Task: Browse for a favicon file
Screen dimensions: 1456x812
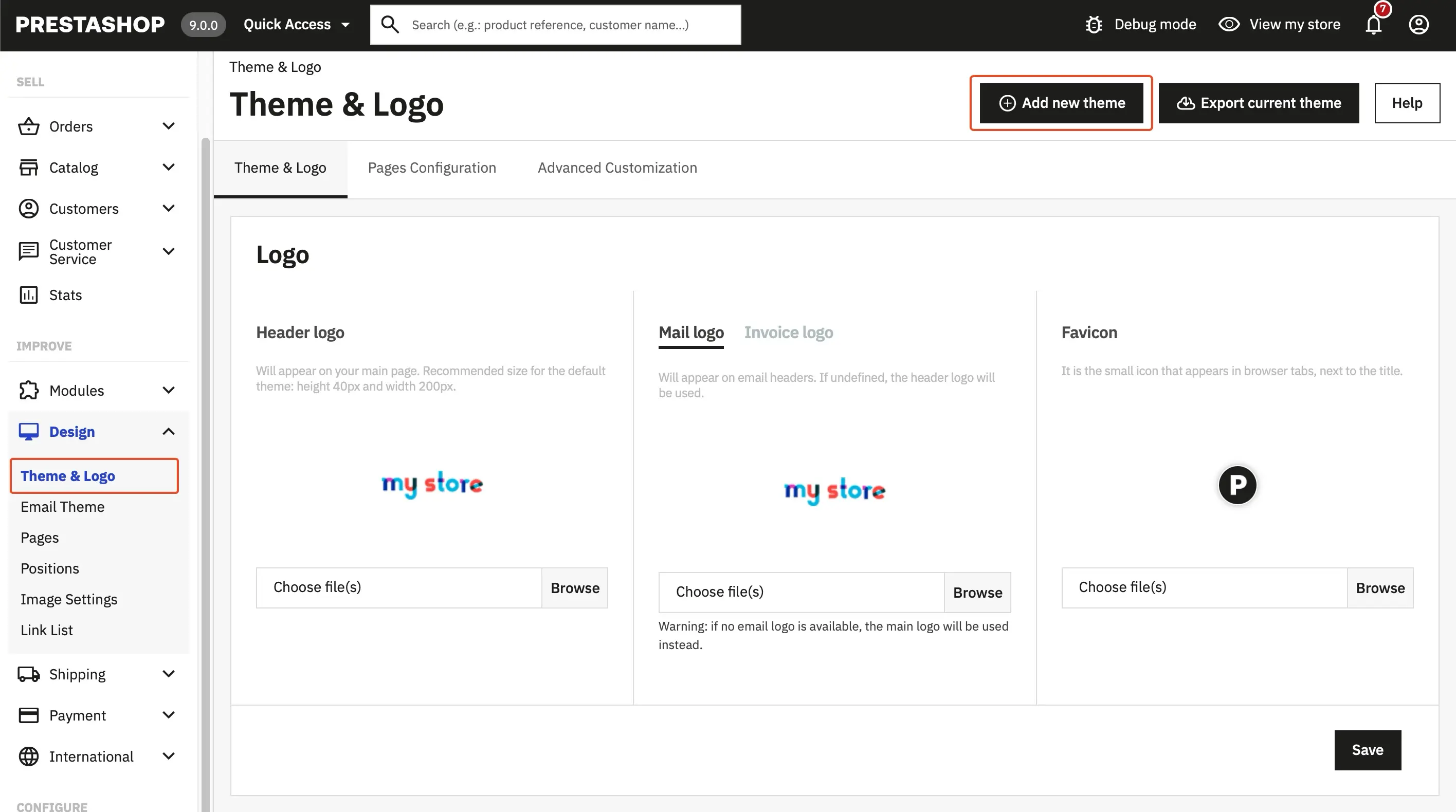Action: [x=1380, y=587]
